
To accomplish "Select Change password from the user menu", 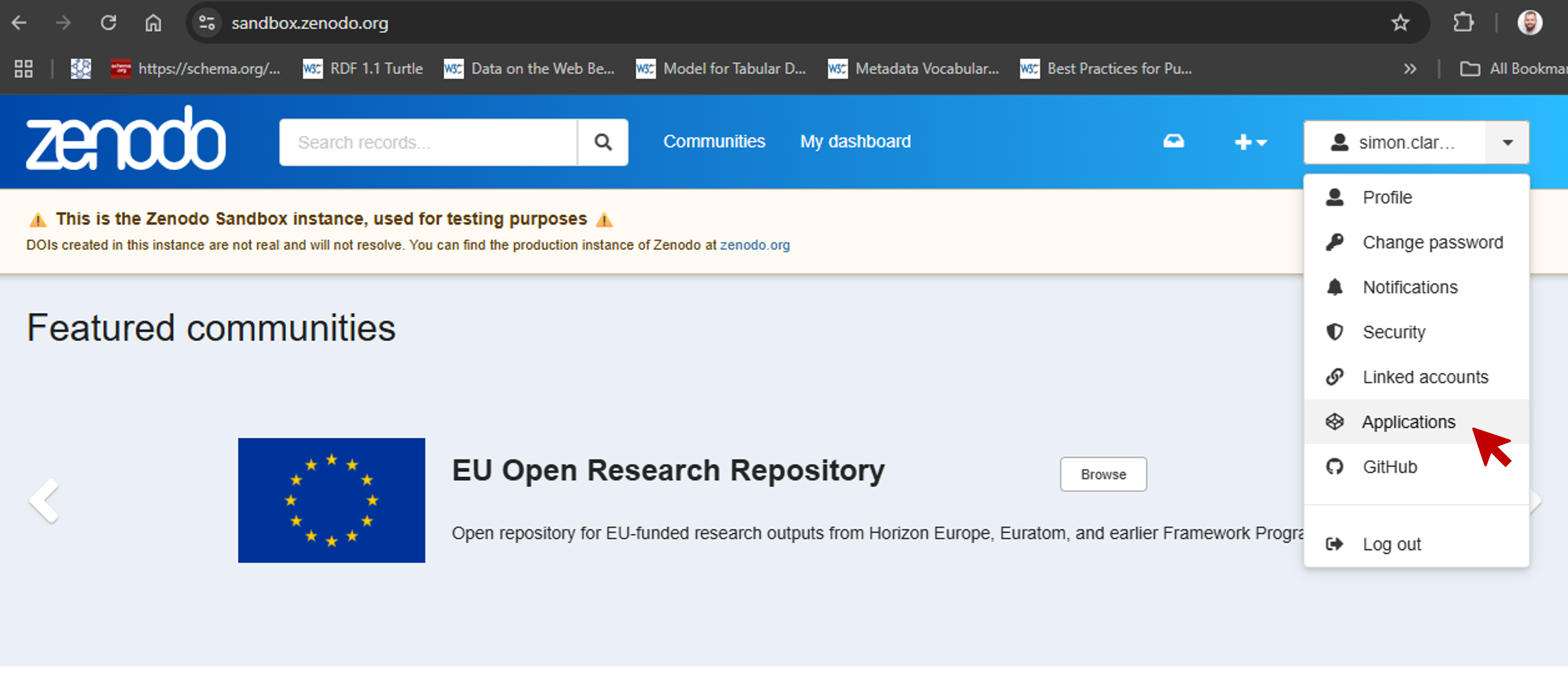I will click(1416, 242).
